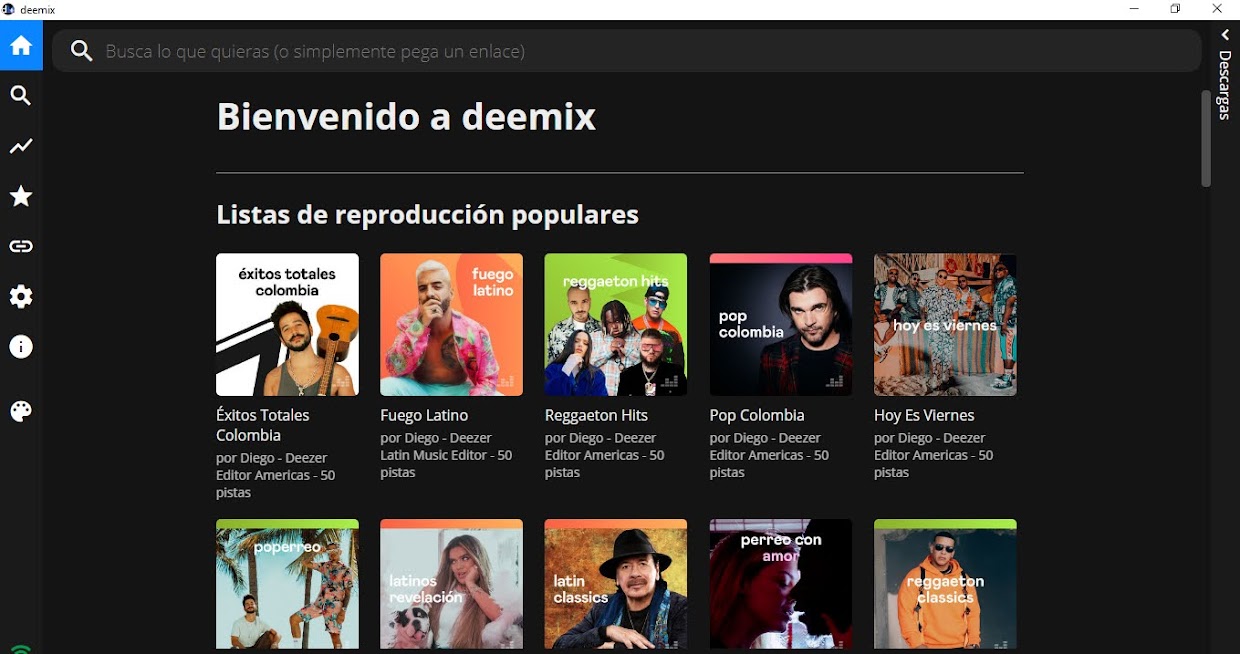Open Fuego Latino playlist cover
1240x654 pixels.
(451, 325)
